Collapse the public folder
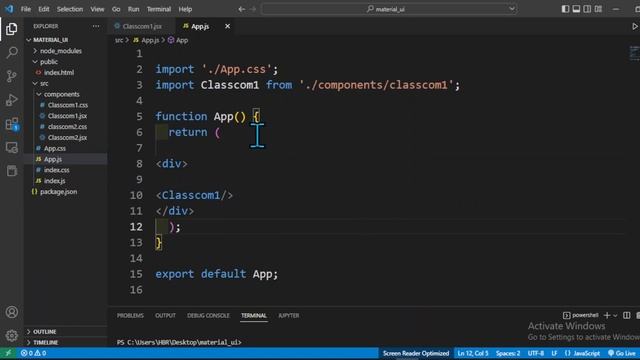Screen dimensions: 640x360 49,62
